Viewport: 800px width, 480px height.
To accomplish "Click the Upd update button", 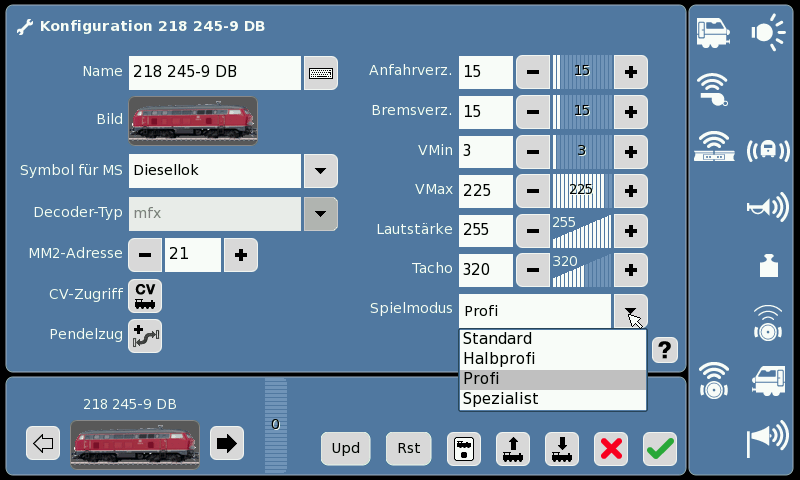I will [x=346, y=449].
